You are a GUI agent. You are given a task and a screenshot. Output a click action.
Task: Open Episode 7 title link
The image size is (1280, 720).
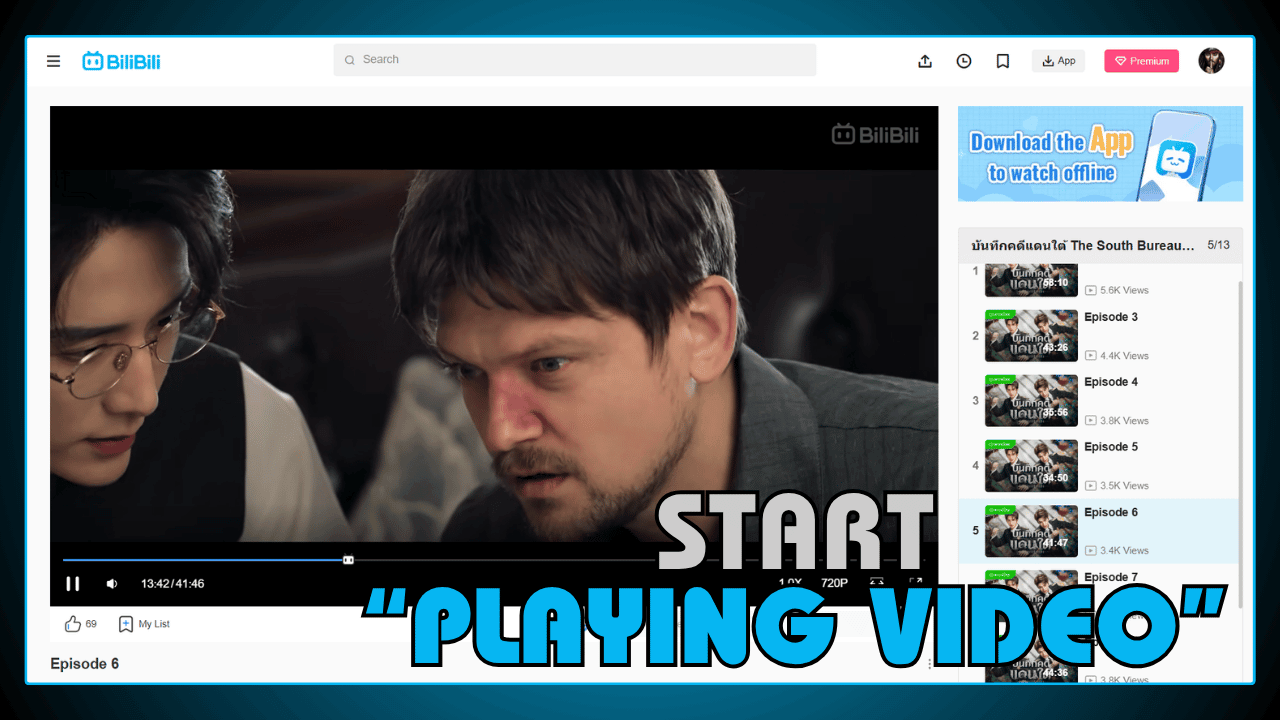coord(1111,577)
